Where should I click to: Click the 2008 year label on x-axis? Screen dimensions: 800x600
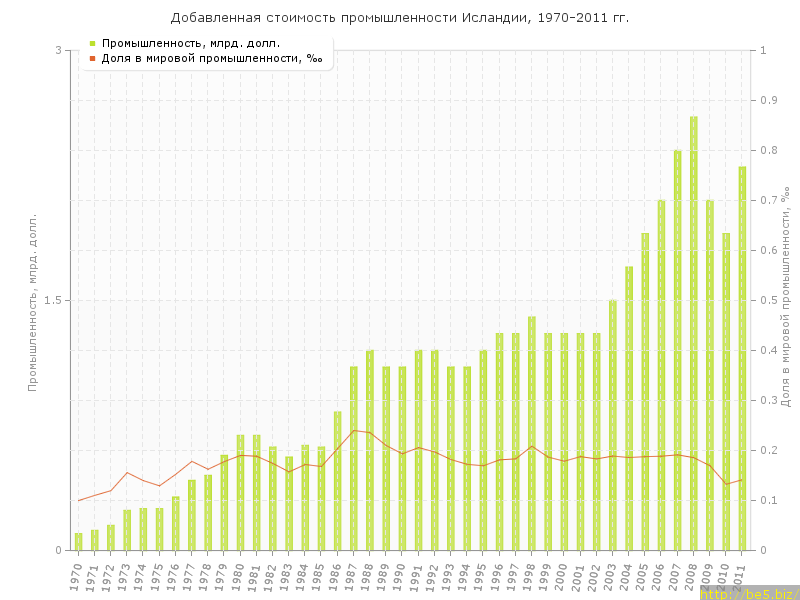click(x=692, y=575)
